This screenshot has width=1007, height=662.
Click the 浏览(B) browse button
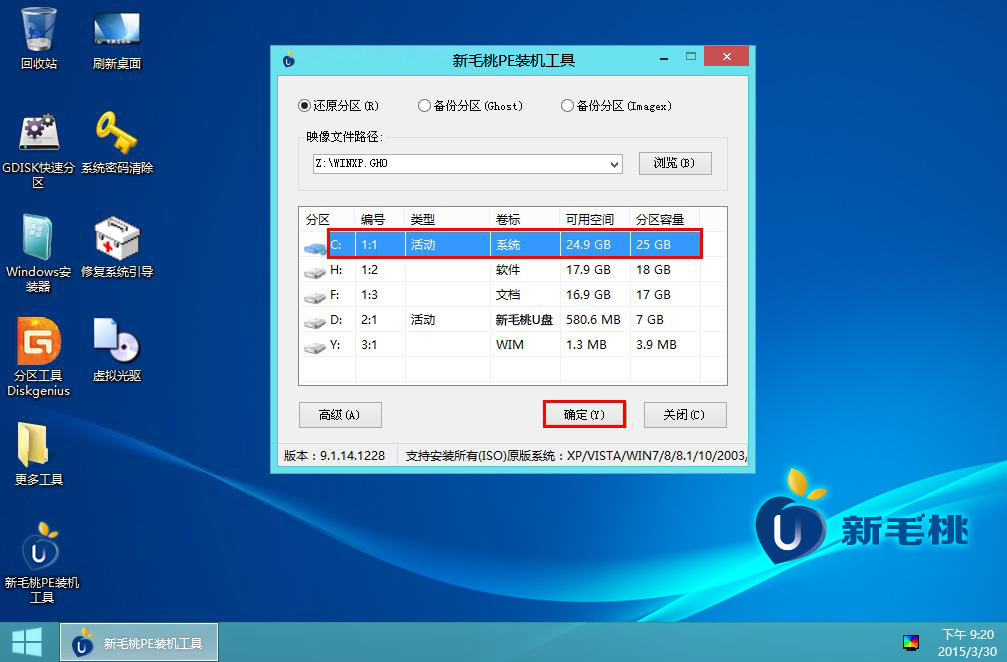674,163
